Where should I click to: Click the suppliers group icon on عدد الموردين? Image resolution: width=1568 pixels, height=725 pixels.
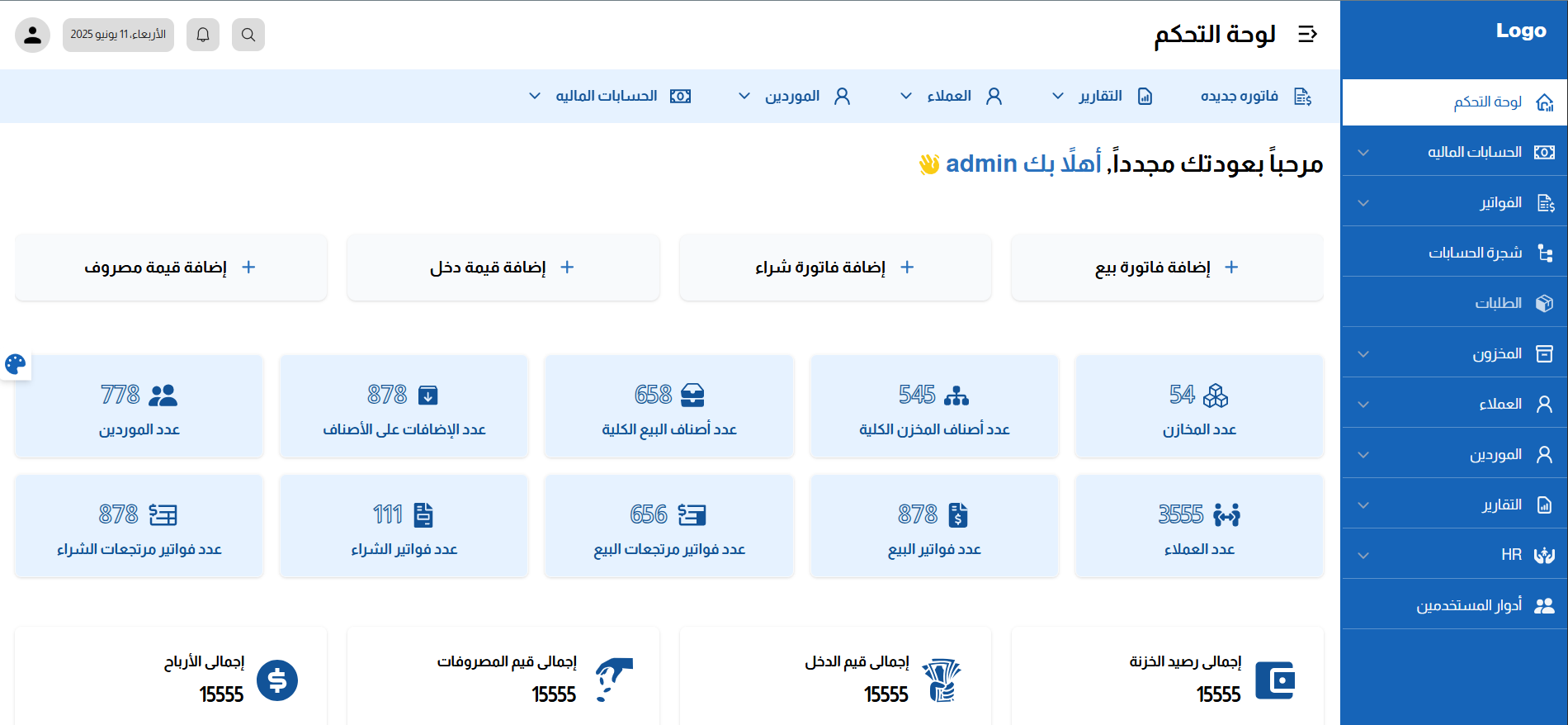[163, 396]
